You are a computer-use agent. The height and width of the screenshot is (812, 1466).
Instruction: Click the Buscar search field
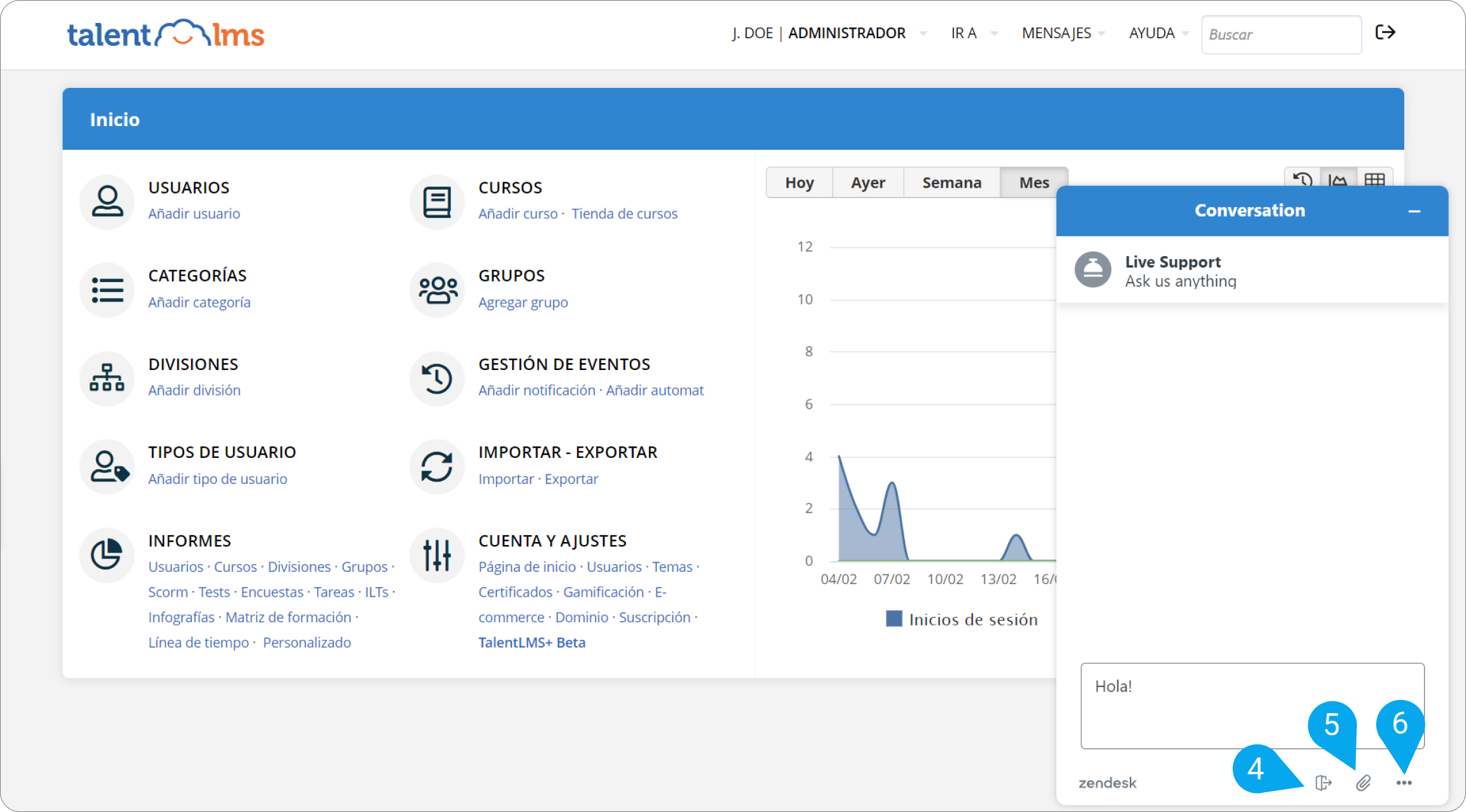1281,34
